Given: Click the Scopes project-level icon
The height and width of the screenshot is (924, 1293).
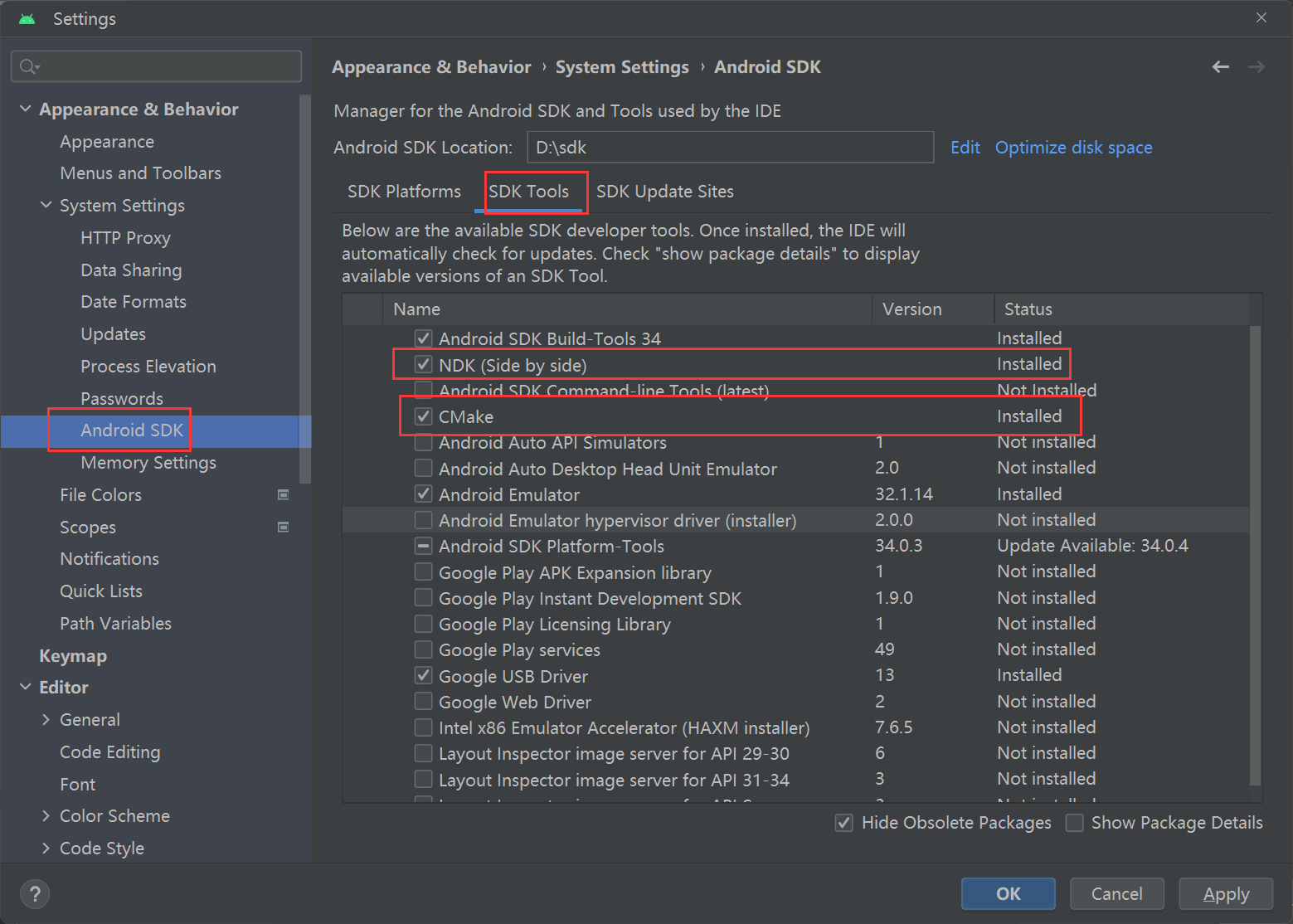Looking at the screenshot, I should (x=283, y=528).
